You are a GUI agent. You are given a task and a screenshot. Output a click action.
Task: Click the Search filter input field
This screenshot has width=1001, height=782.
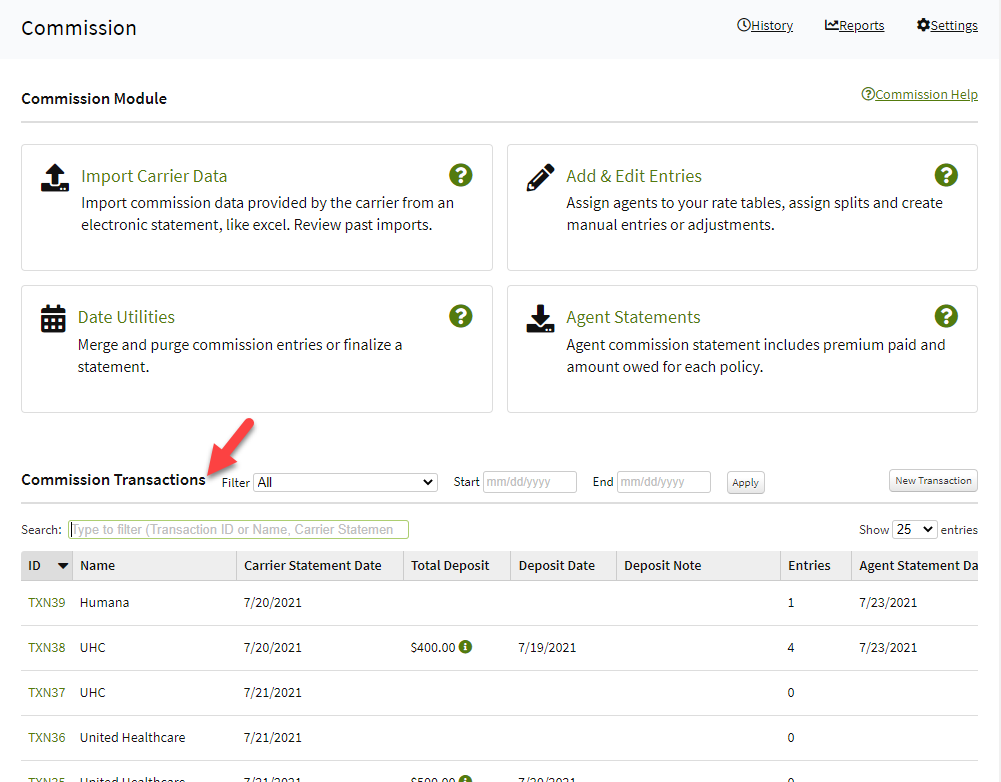(238, 529)
